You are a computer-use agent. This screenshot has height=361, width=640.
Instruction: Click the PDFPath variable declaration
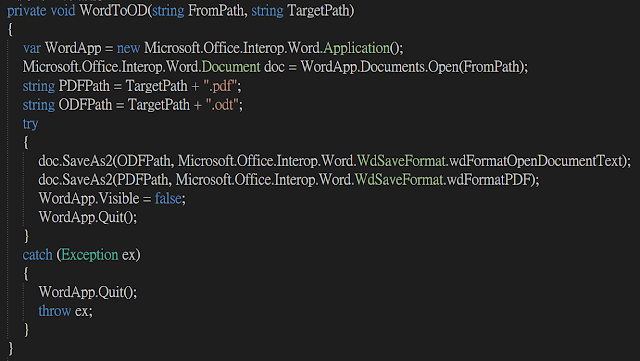(84, 86)
